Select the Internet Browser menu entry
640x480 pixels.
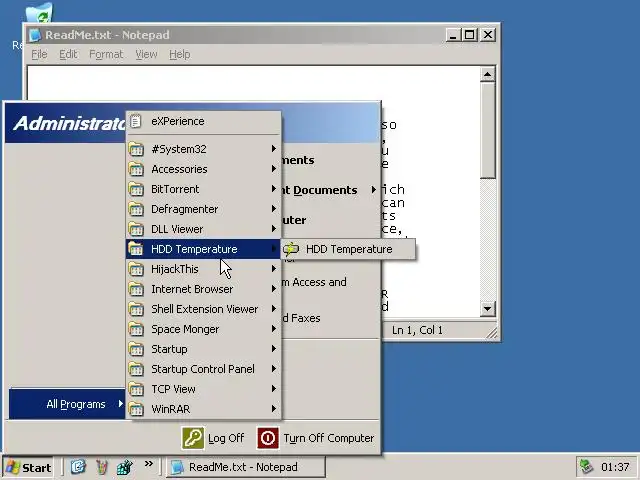(x=203, y=289)
